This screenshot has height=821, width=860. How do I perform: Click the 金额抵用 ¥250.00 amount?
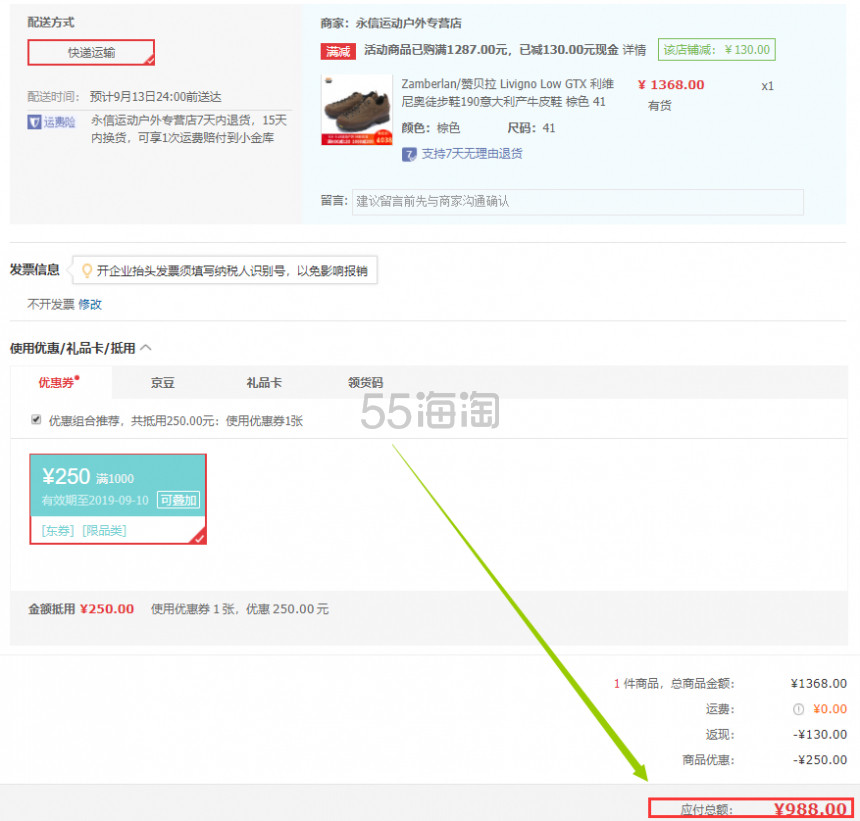[x=107, y=609]
